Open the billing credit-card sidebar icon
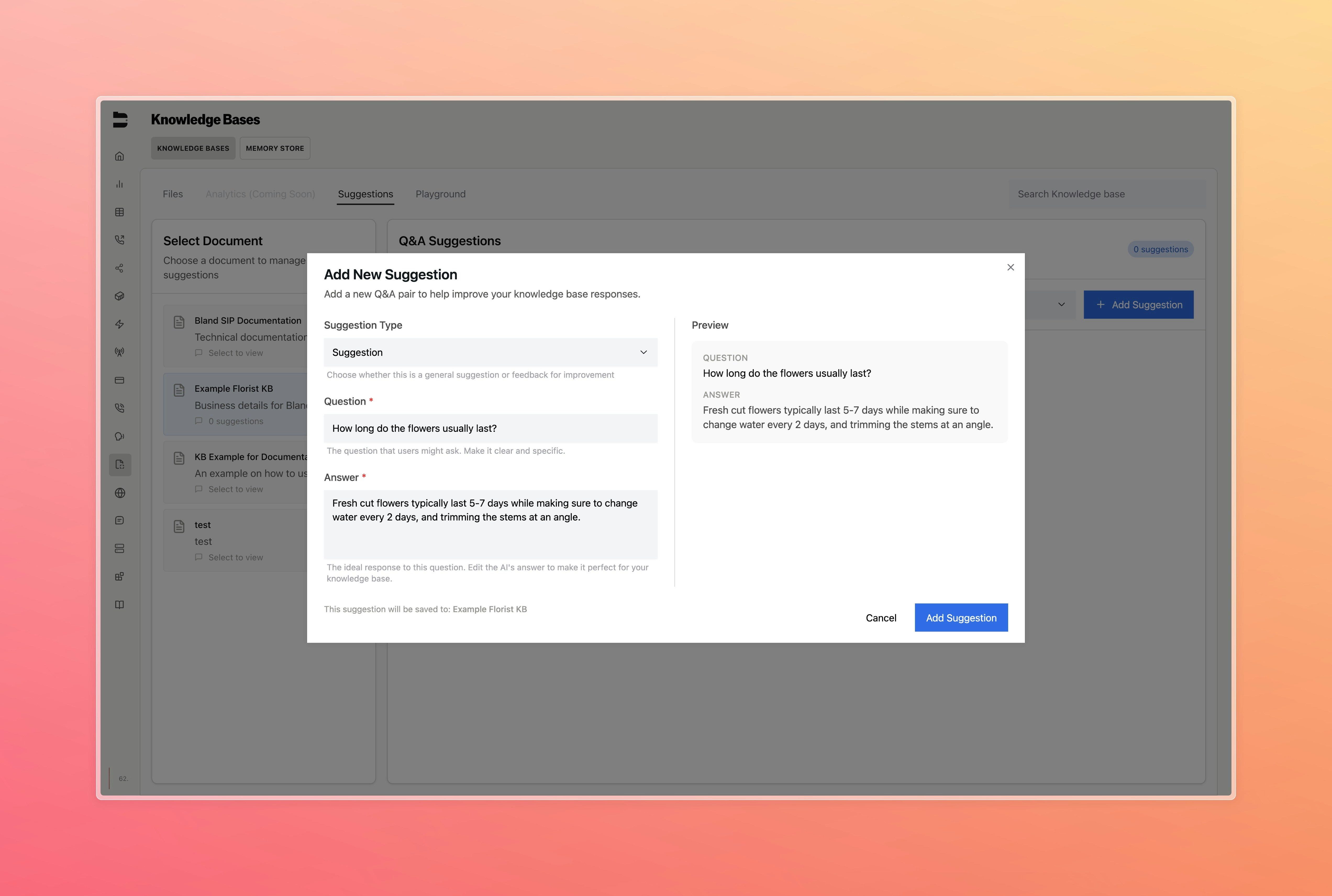 tap(119, 379)
